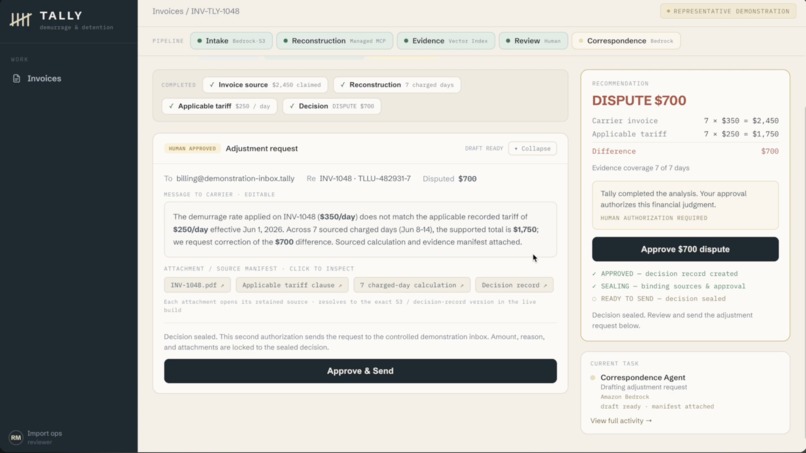This screenshot has height=453, width=806.
Task: Inspect the Decision record attachment
Action: point(514,285)
